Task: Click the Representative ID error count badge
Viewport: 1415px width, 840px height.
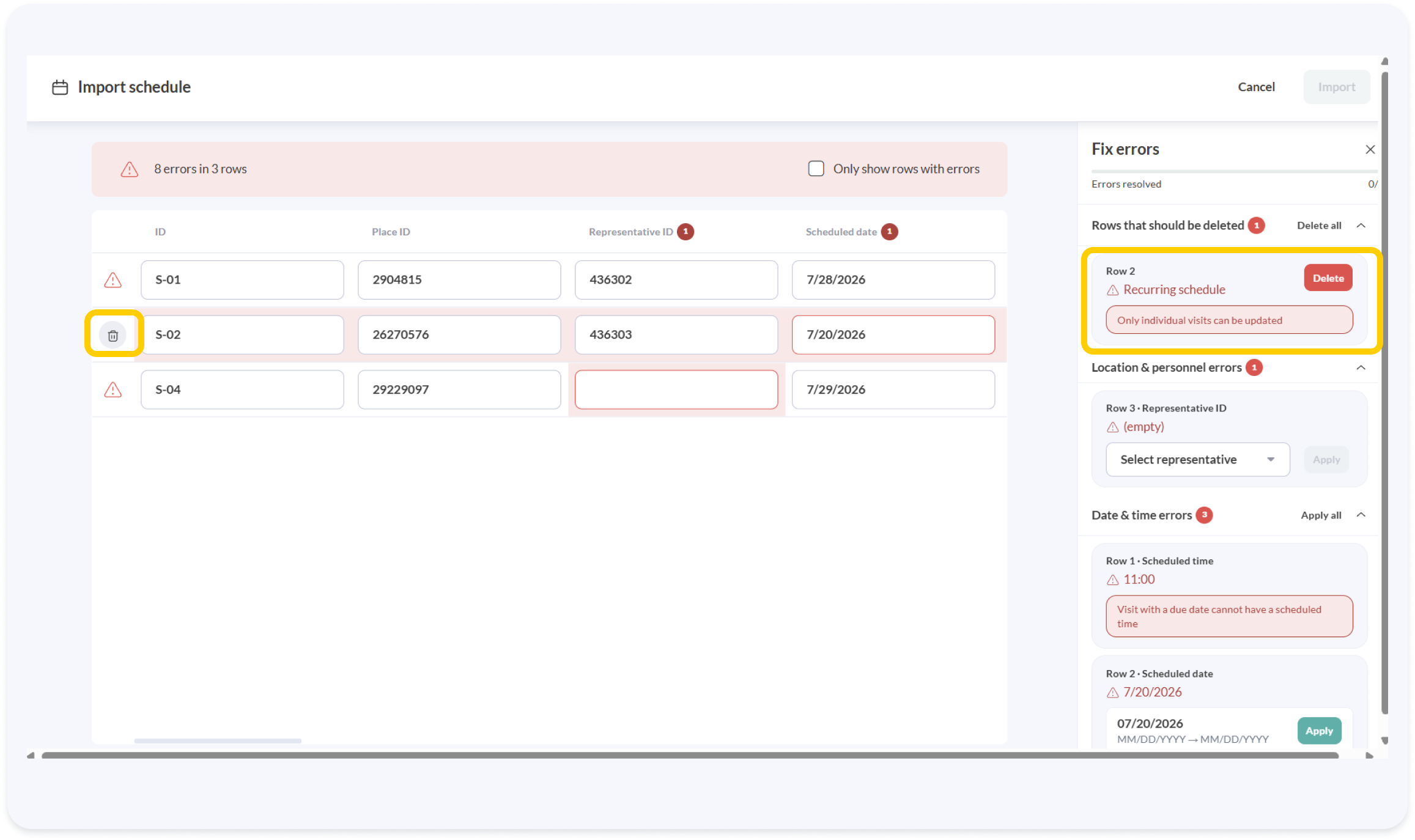Action: pos(685,232)
